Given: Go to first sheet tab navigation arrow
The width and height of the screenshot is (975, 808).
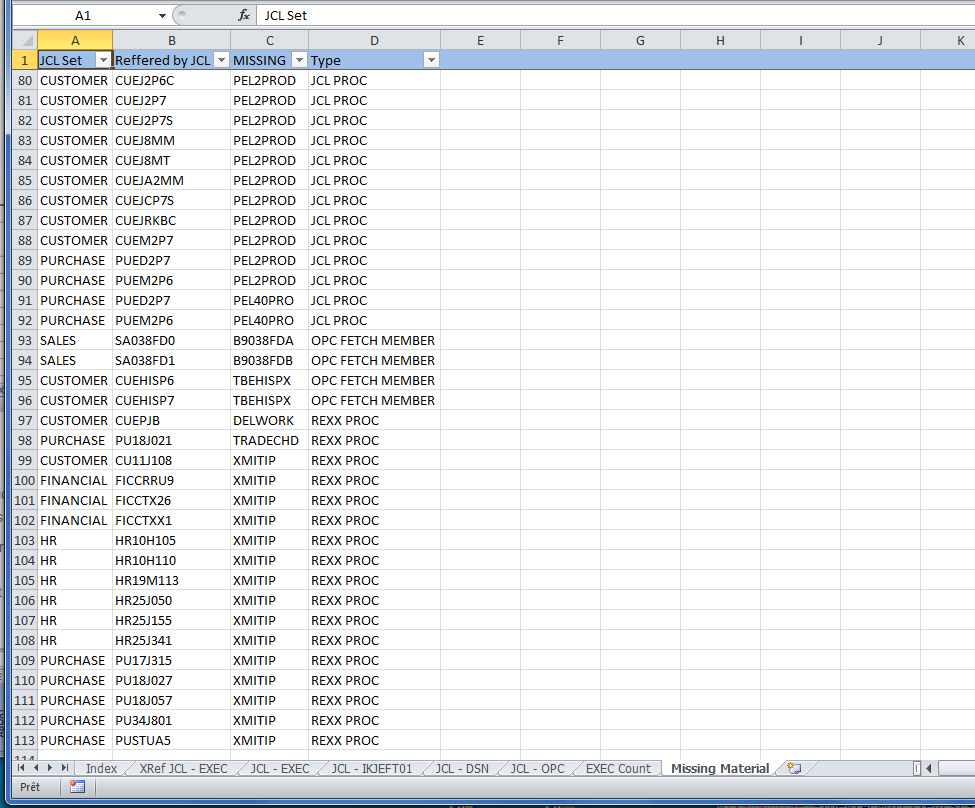Looking at the screenshot, I should click(22, 768).
